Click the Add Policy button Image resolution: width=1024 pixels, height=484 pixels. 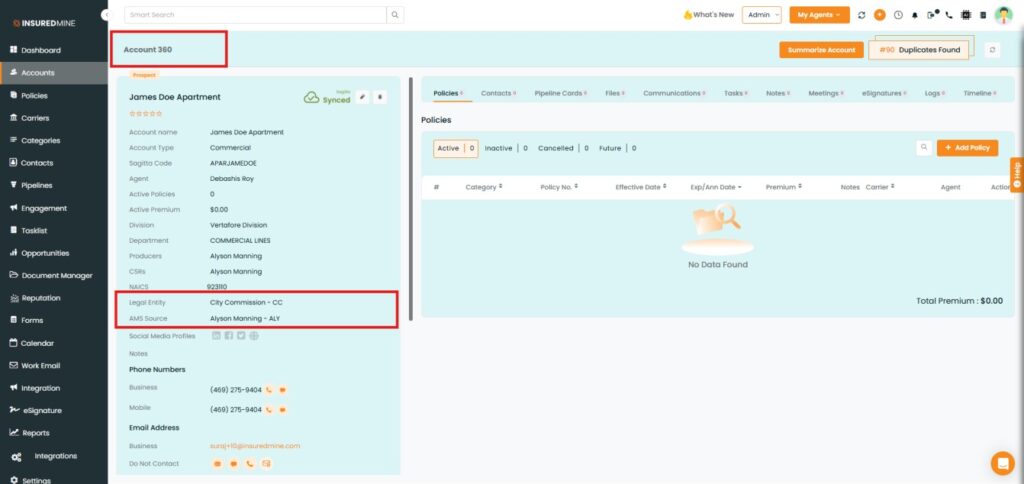click(x=967, y=148)
